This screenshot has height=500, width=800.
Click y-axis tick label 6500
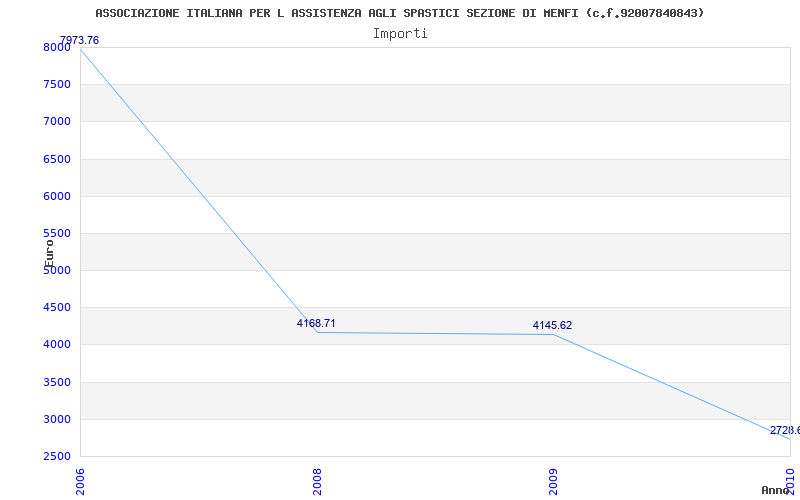coord(56,159)
